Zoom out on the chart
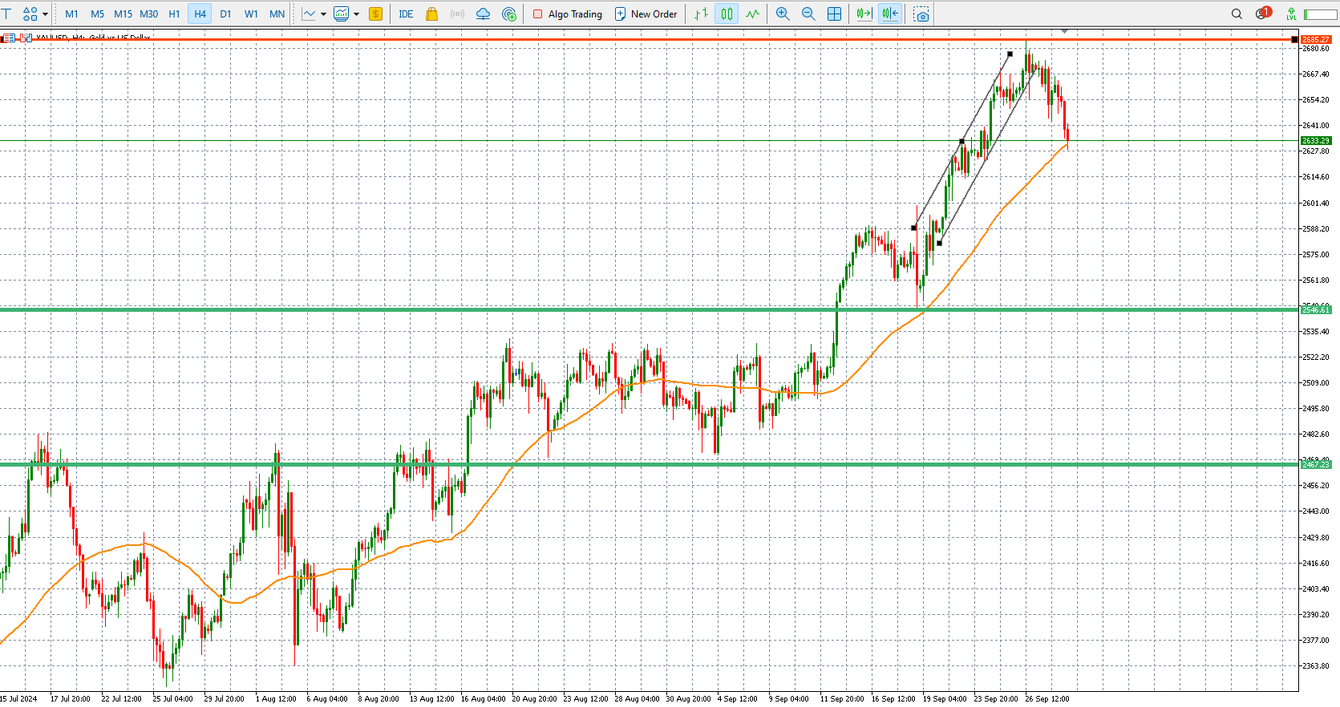 (809, 13)
